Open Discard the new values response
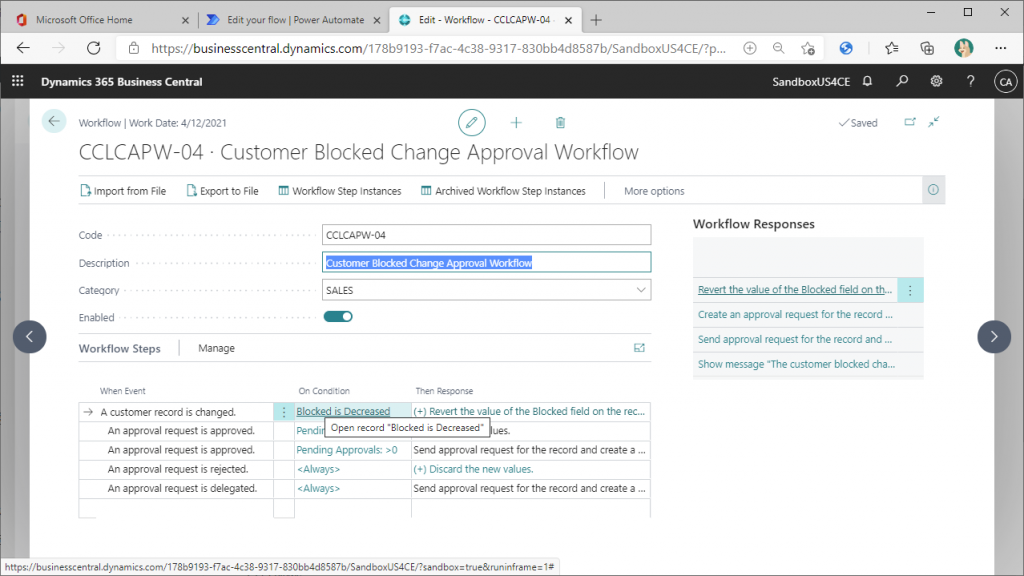The image size is (1024, 576). point(473,469)
